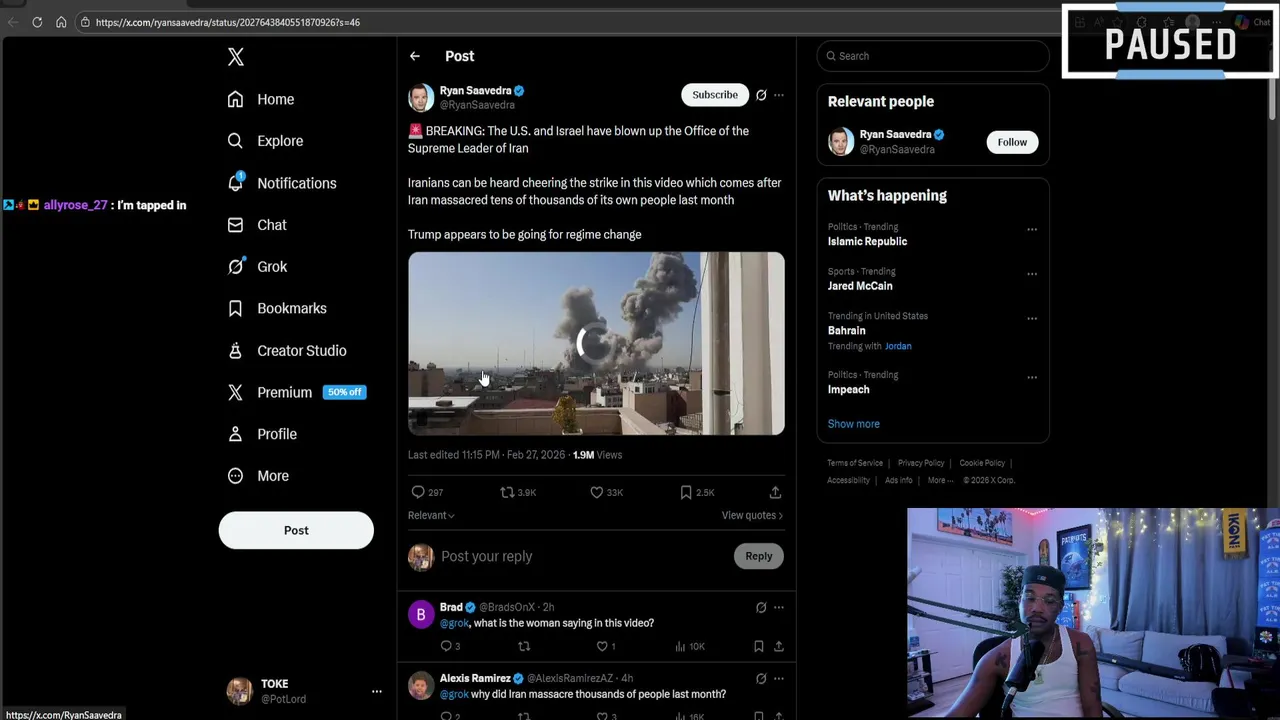Like Brad's comment
The image size is (1280, 720).
(x=605, y=647)
